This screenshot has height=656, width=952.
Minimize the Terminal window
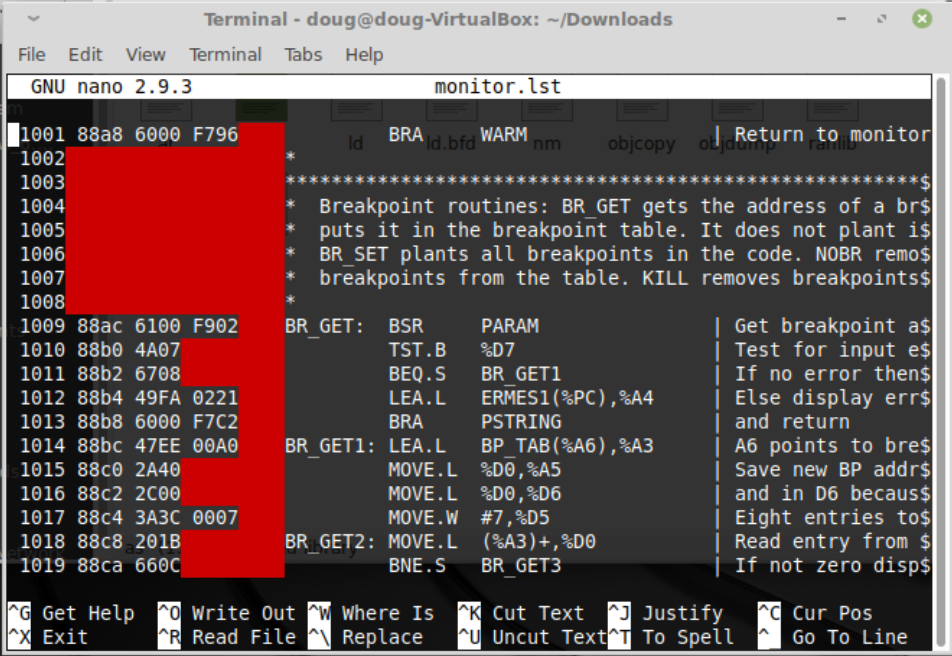coord(850,19)
